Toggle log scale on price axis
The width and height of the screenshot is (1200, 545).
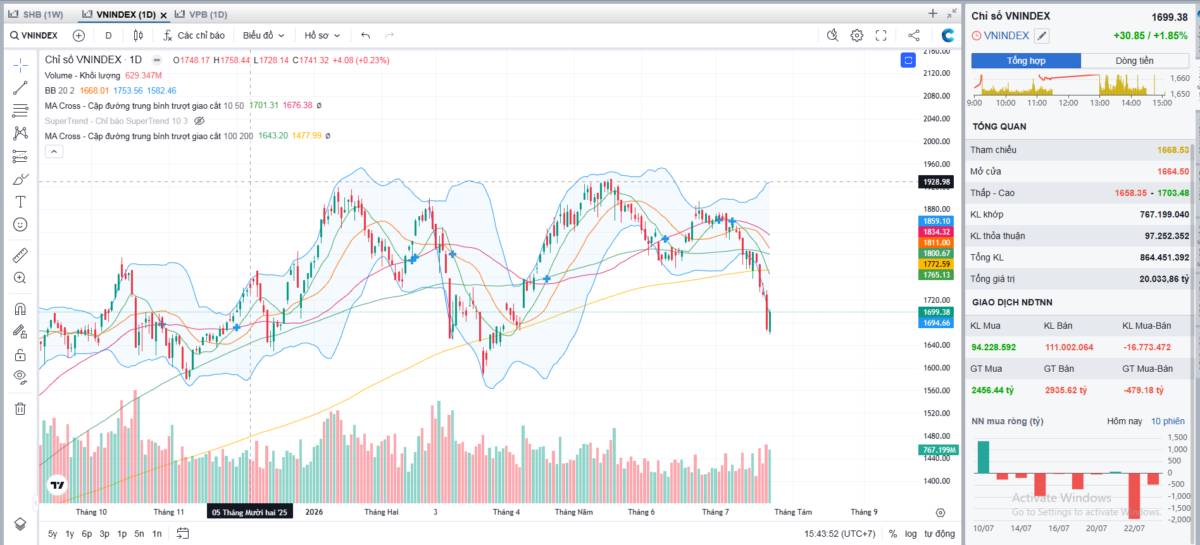pyautogui.click(x=911, y=534)
